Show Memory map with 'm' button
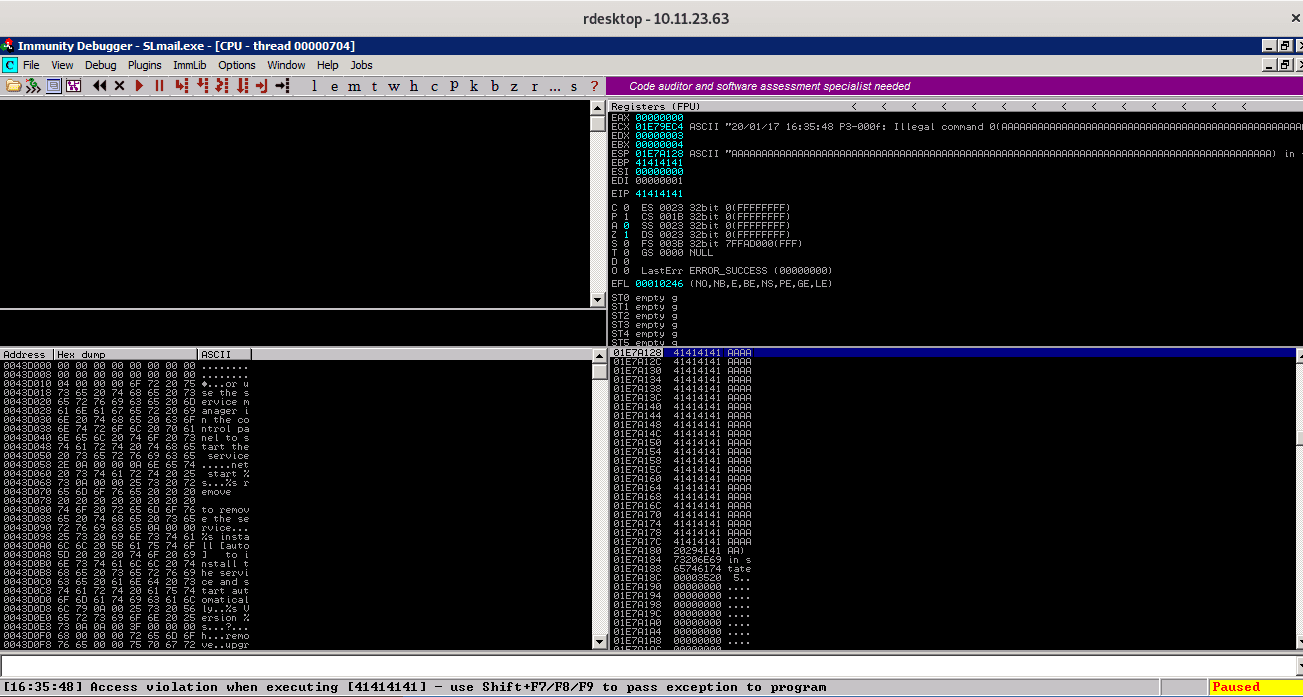This screenshot has height=697, width=1303. (x=354, y=86)
